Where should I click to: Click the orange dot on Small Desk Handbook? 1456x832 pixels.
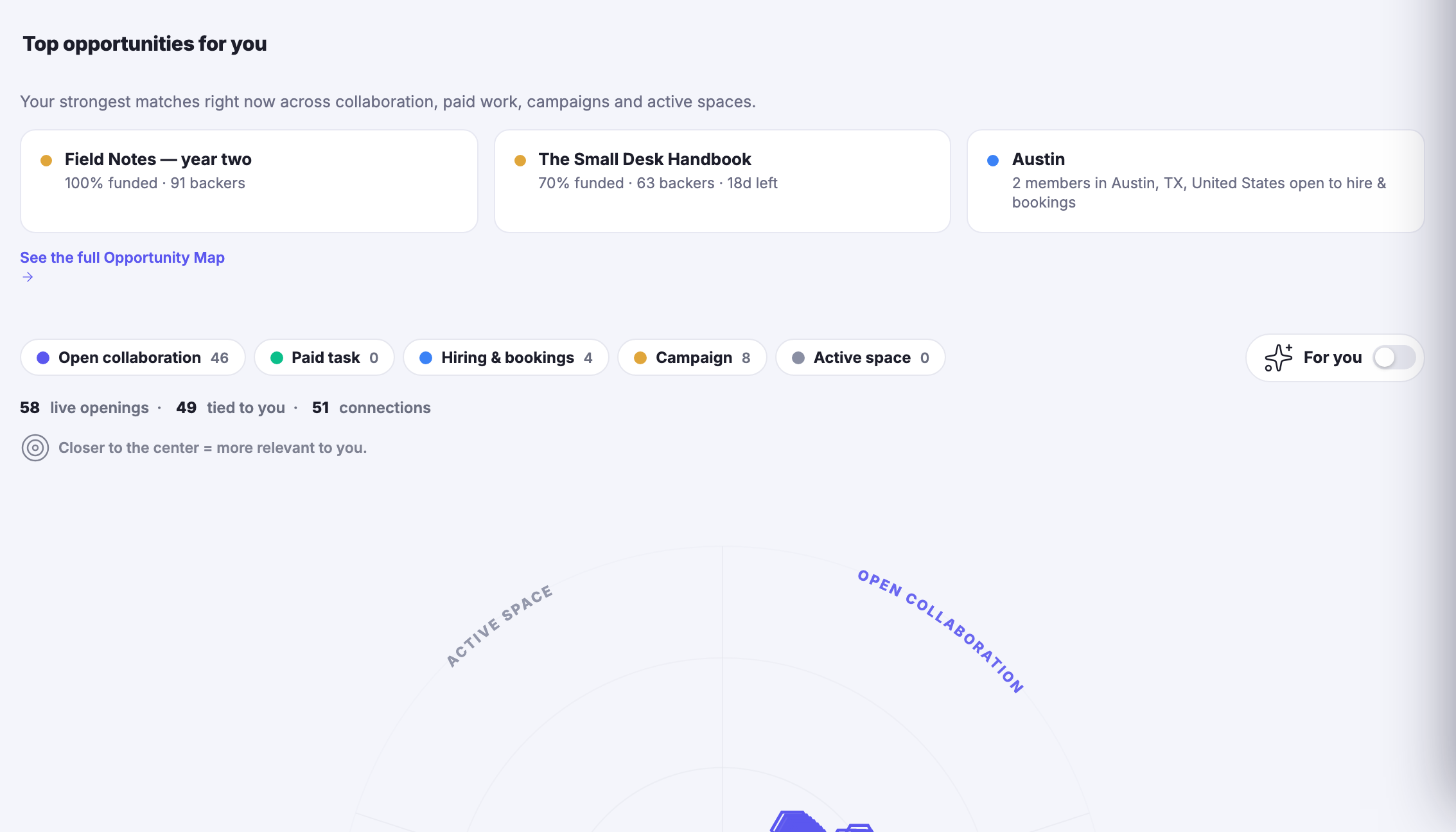click(x=520, y=161)
